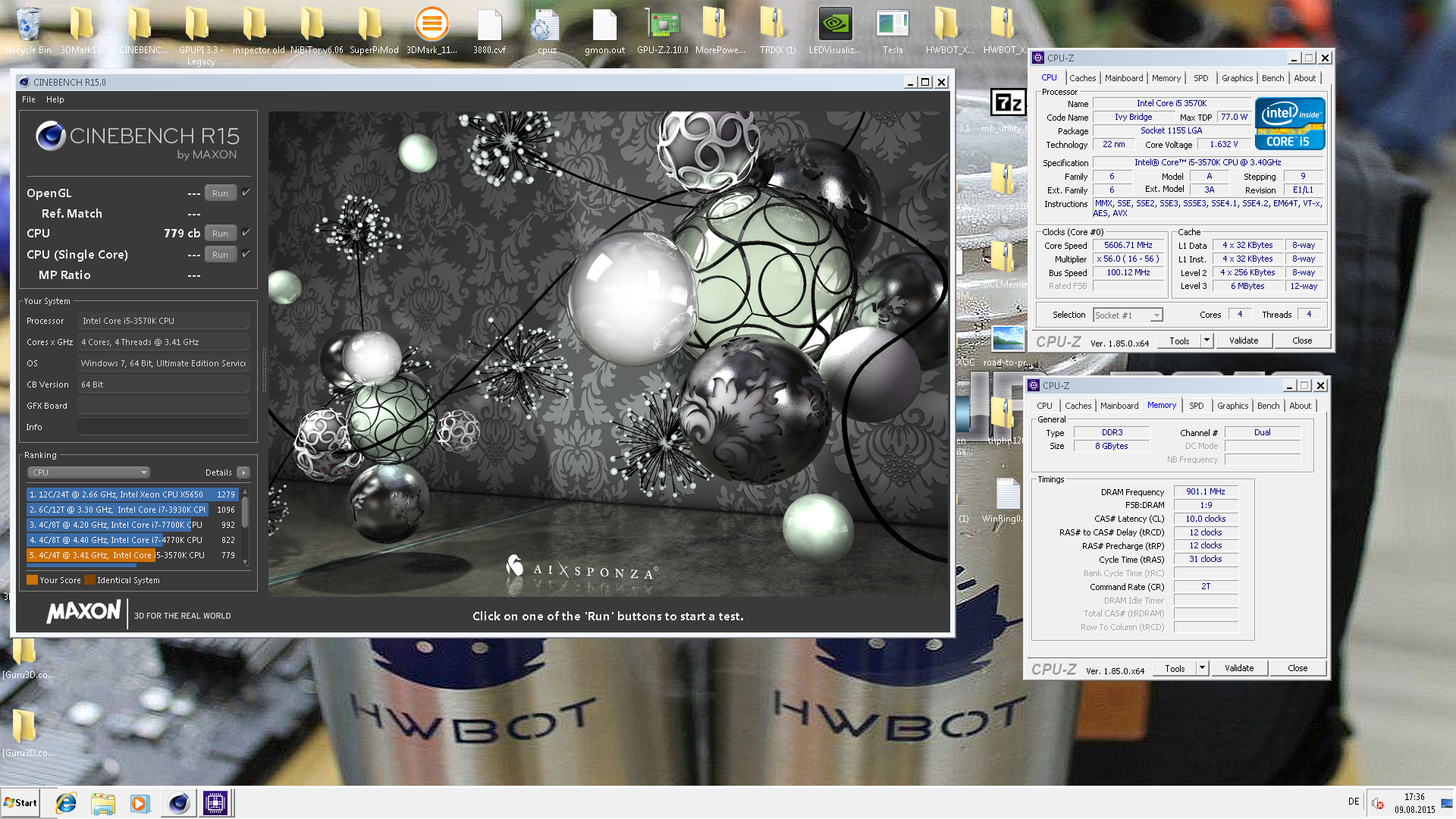1456x819 pixels.
Task: Click the Intel Core i5 logo in CPU-Z
Action: coord(1290,123)
